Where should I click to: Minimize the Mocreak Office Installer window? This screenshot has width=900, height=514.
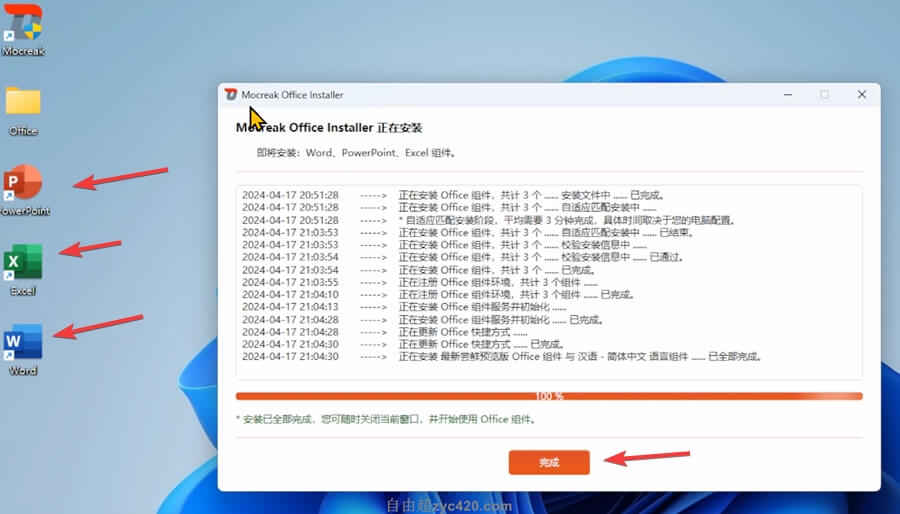pos(788,95)
